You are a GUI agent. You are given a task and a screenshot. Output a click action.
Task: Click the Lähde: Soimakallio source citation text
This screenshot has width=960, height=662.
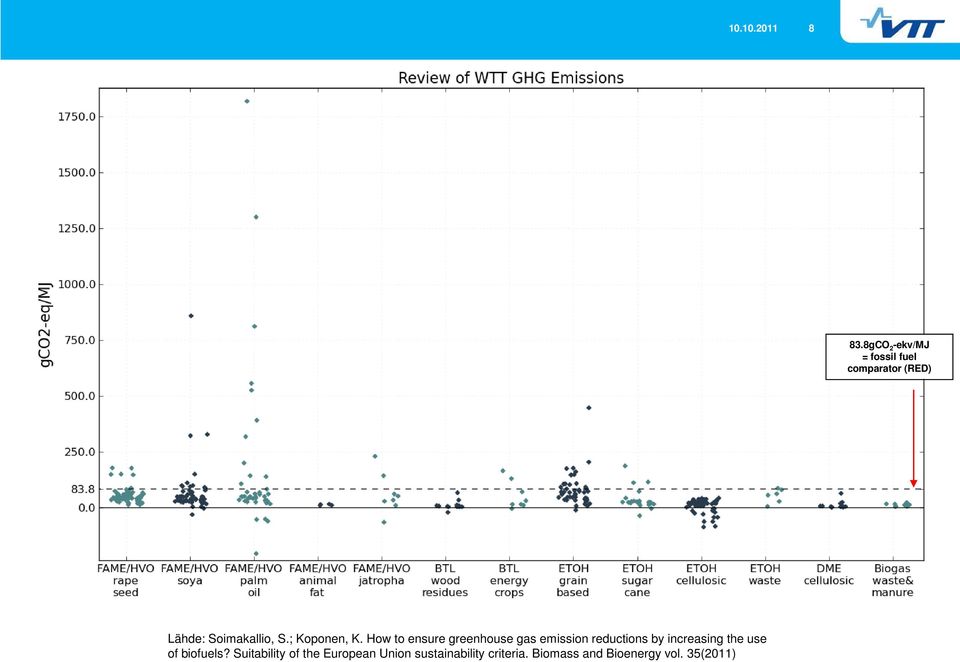pos(467,646)
